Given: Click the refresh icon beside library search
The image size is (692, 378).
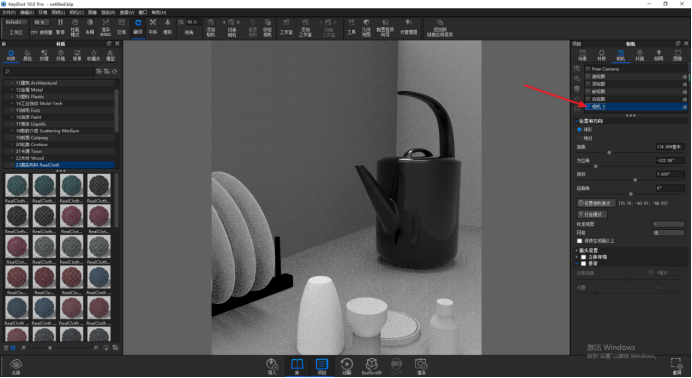Looking at the screenshot, I should point(115,71).
